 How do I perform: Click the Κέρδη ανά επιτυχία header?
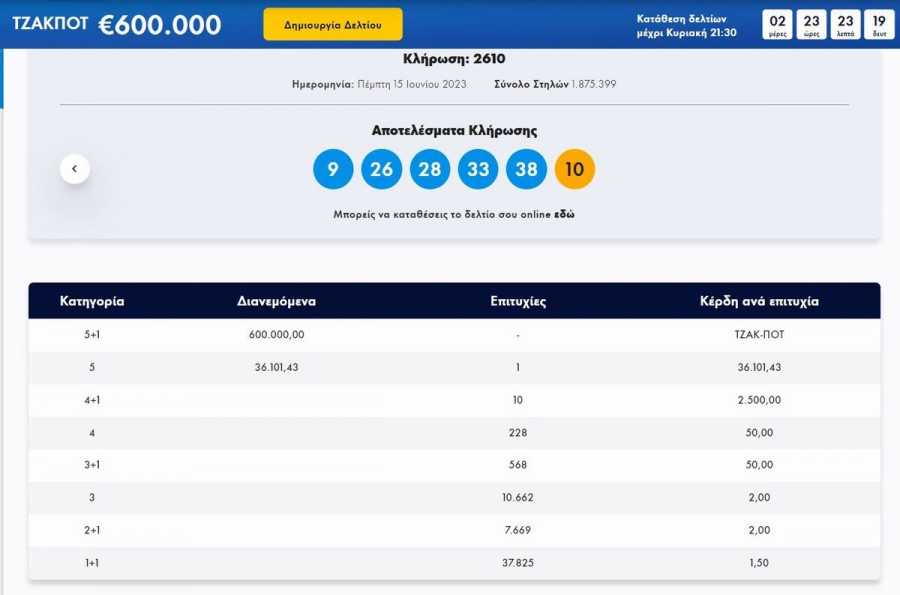tap(759, 301)
